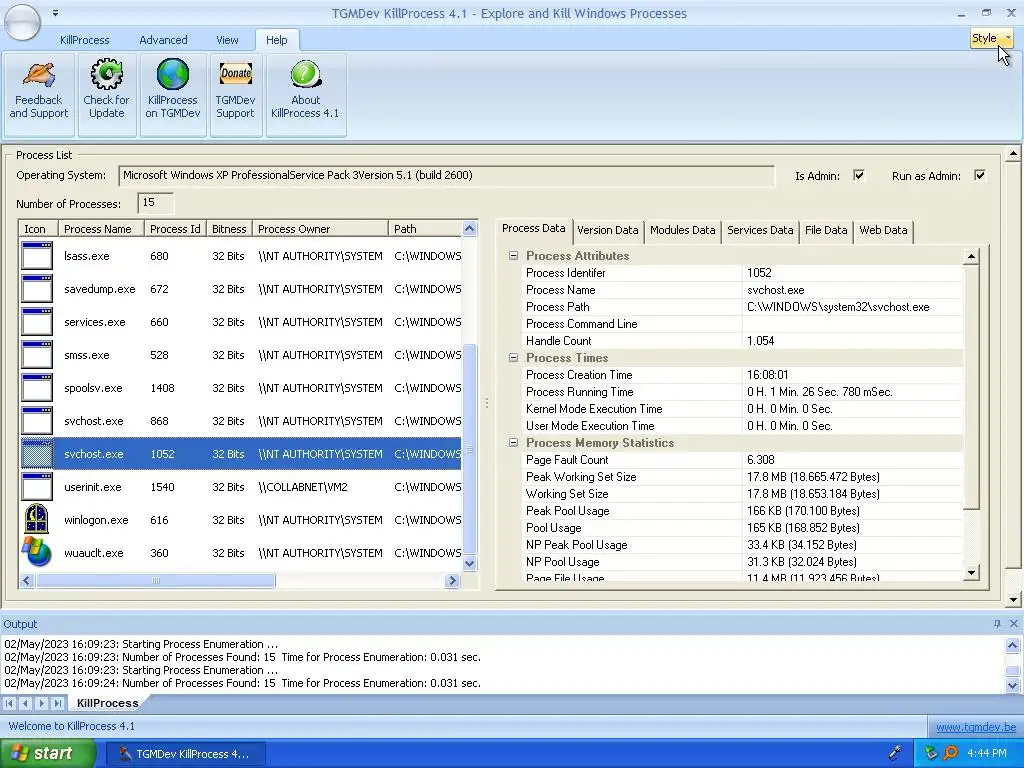This screenshot has height=768, width=1024.
Task: Click the wuauclt.exe Windows logo icon
Action: click(x=37, y=552)
